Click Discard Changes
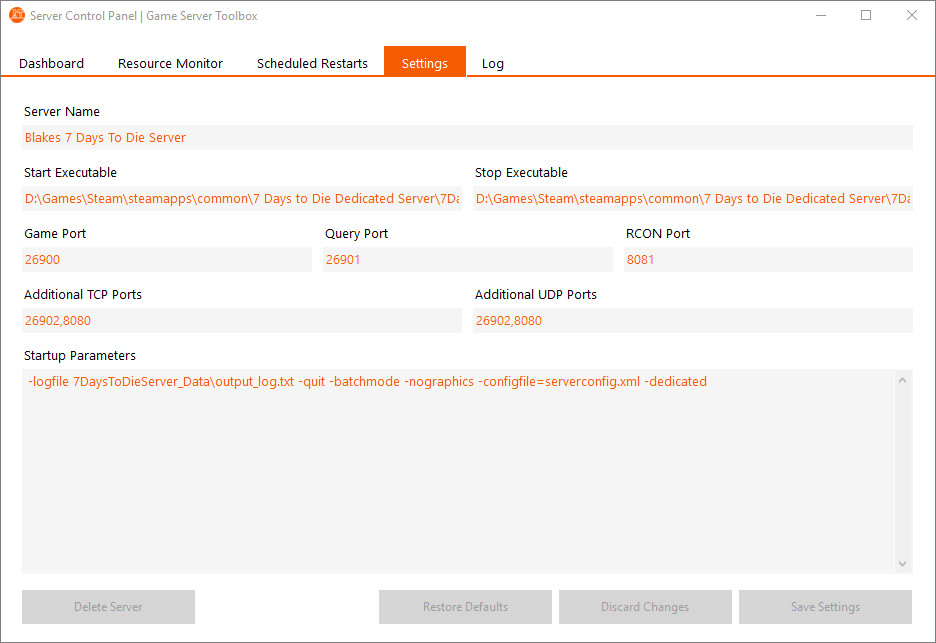The width and height of the screenshot is (936, 643). point(645,607)
